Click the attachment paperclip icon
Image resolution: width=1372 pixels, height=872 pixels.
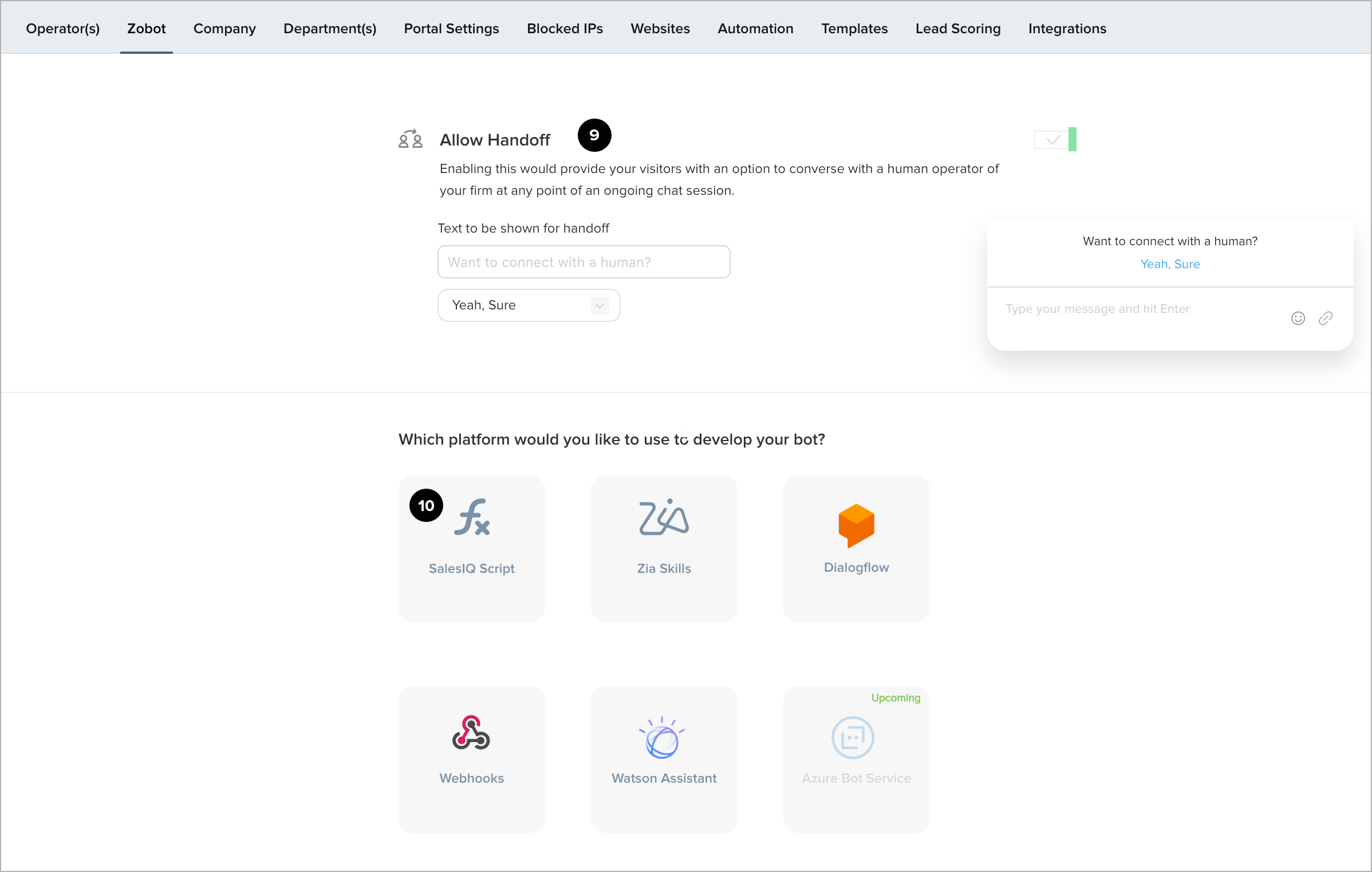point(1326,319)
